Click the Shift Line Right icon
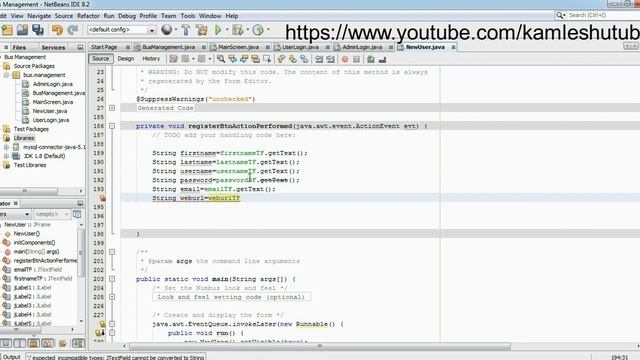The height and width of the screenshot is (360, 640). point(330,59)
